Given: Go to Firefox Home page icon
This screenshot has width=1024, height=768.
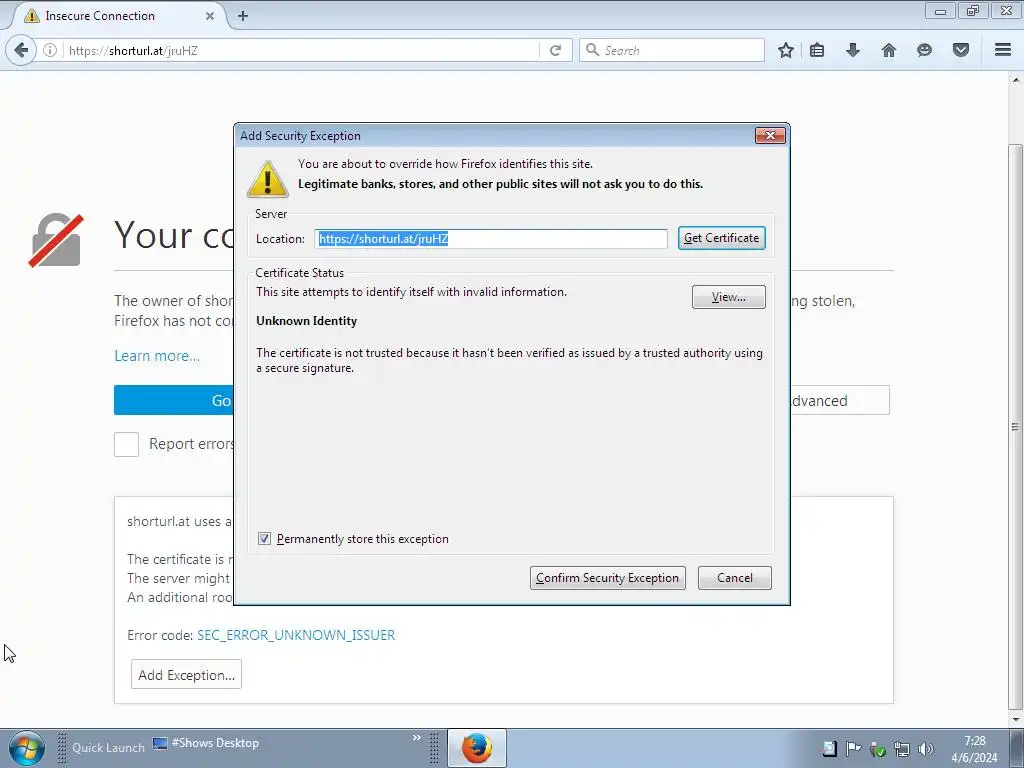Looking at the screenshot, I should 888,50.
